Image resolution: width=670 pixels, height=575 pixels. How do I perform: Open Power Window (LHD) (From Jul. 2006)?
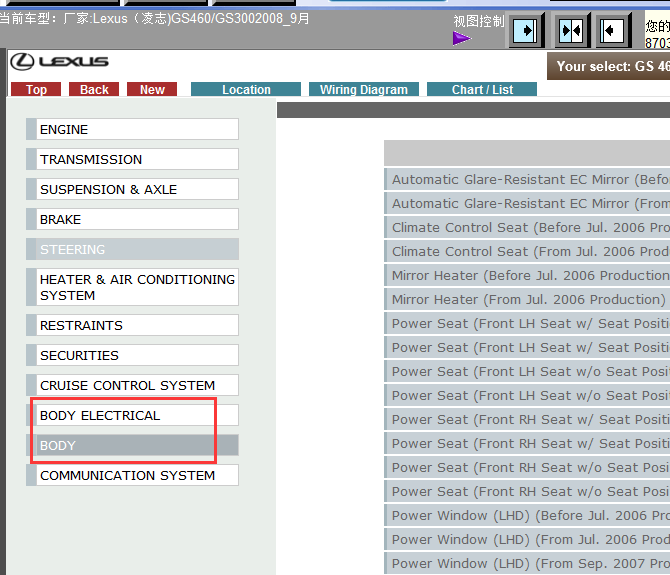[527, 540]
